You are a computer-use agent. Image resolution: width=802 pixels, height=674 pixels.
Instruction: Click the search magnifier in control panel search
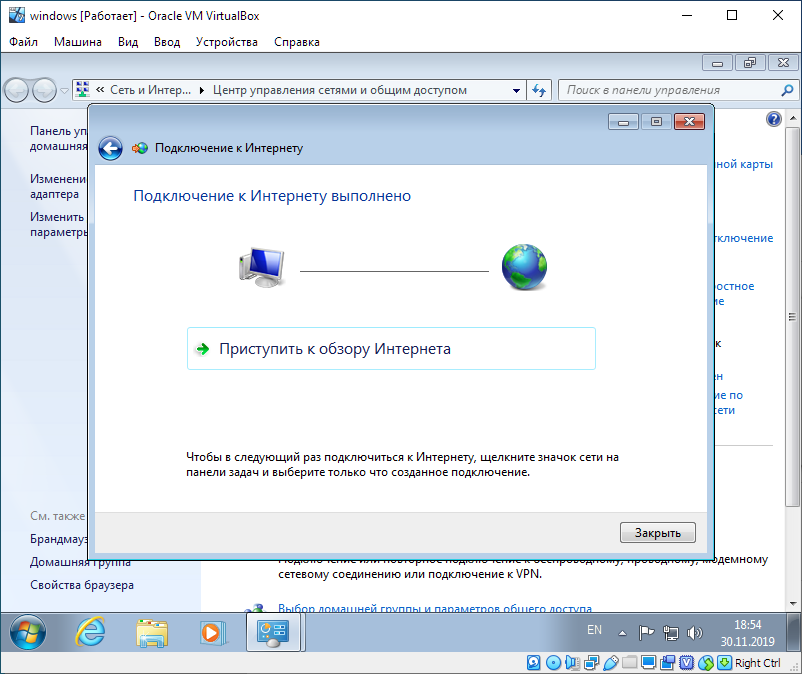(787, 91)
